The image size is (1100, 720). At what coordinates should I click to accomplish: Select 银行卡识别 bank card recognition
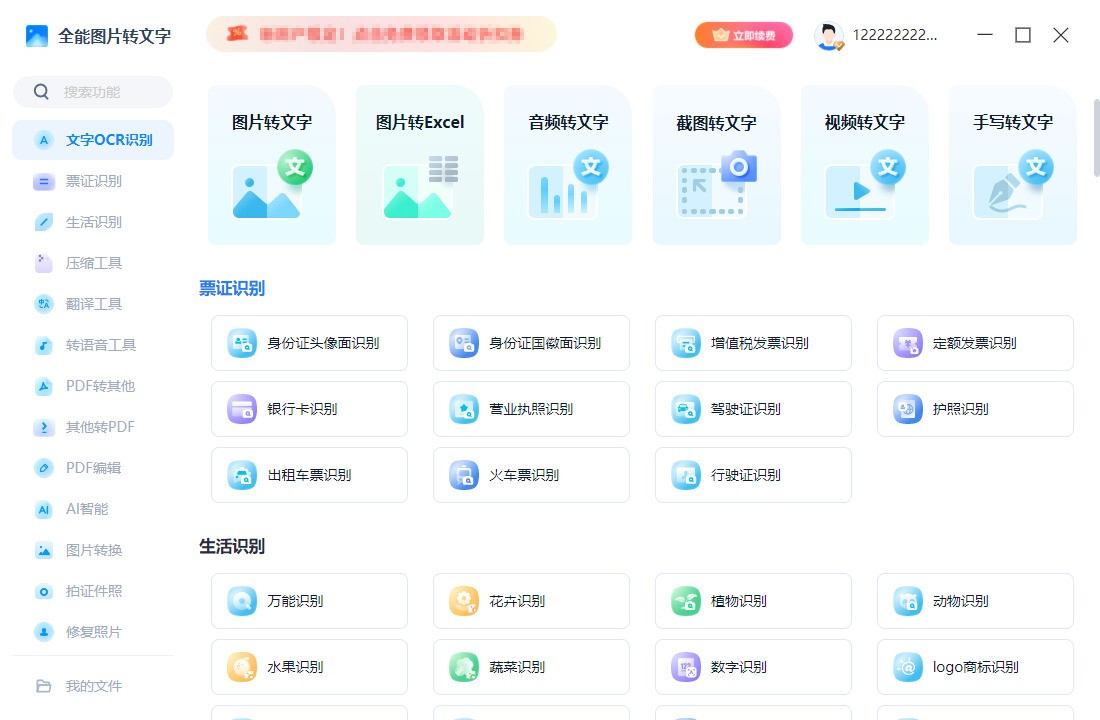click(x=309, y=408)
